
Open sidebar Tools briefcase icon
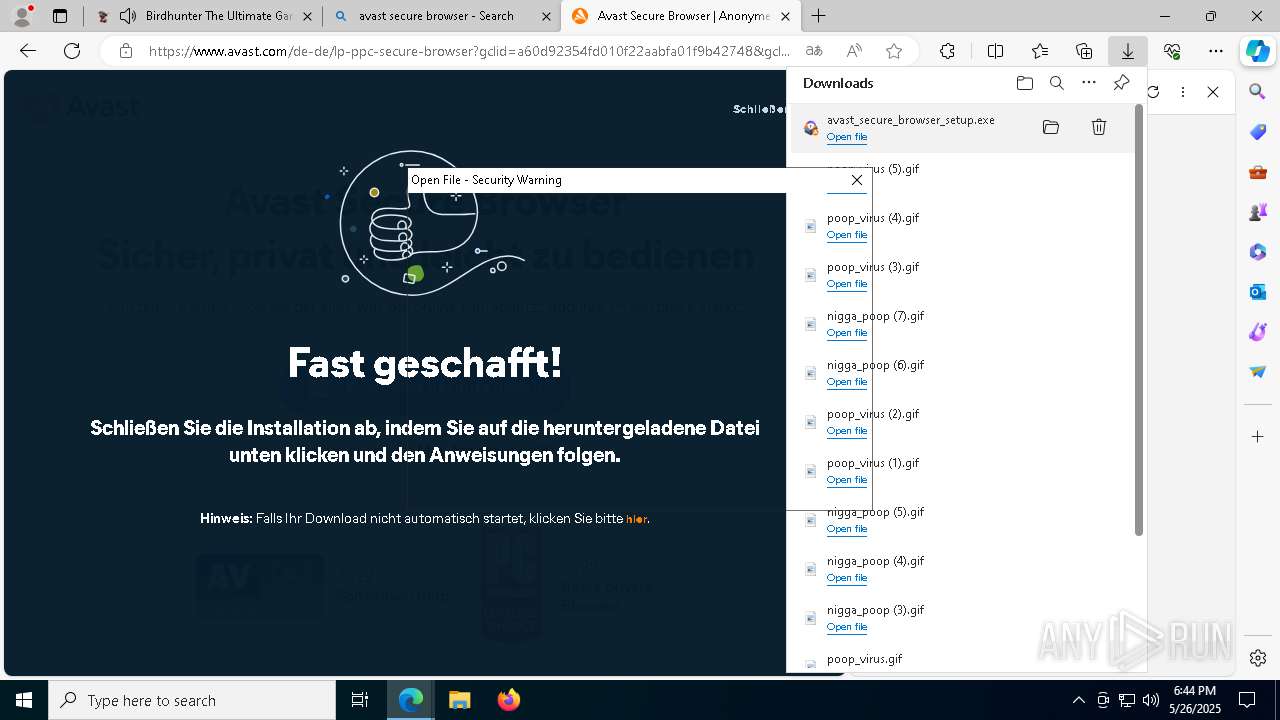point(1258,172)
